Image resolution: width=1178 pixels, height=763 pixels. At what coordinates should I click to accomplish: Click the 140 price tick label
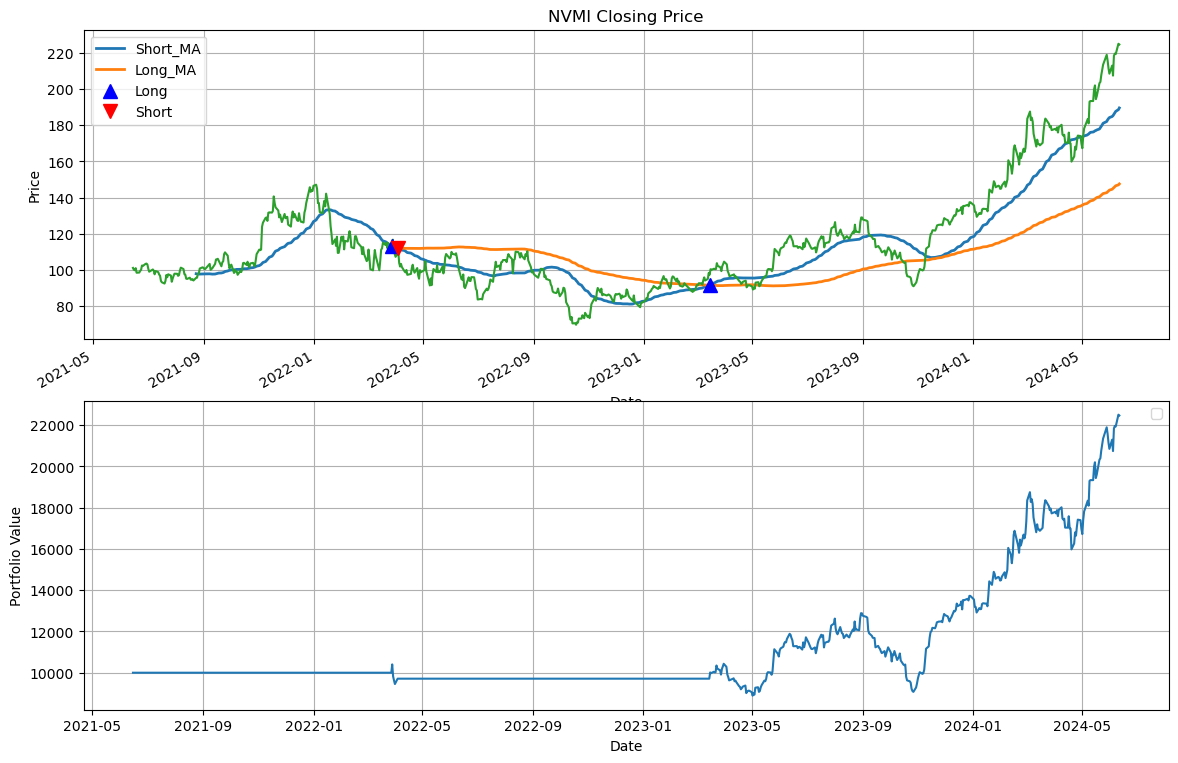59,199
